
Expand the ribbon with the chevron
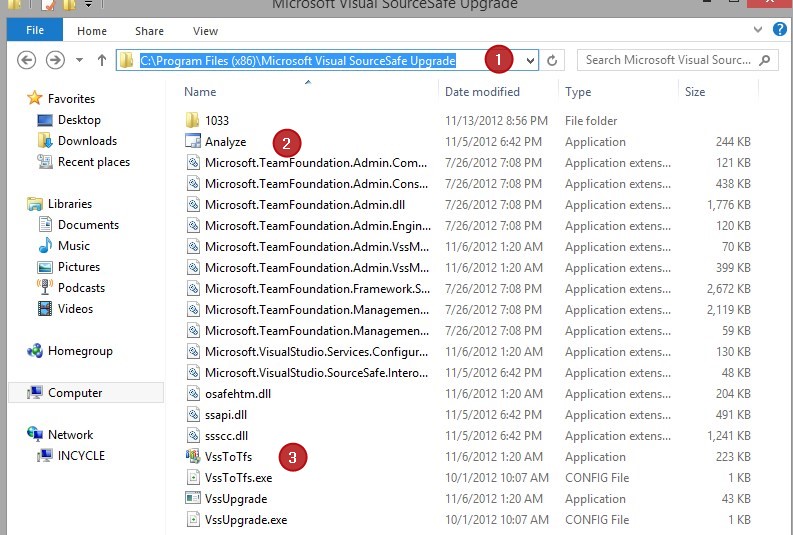(x=758, y=29)
